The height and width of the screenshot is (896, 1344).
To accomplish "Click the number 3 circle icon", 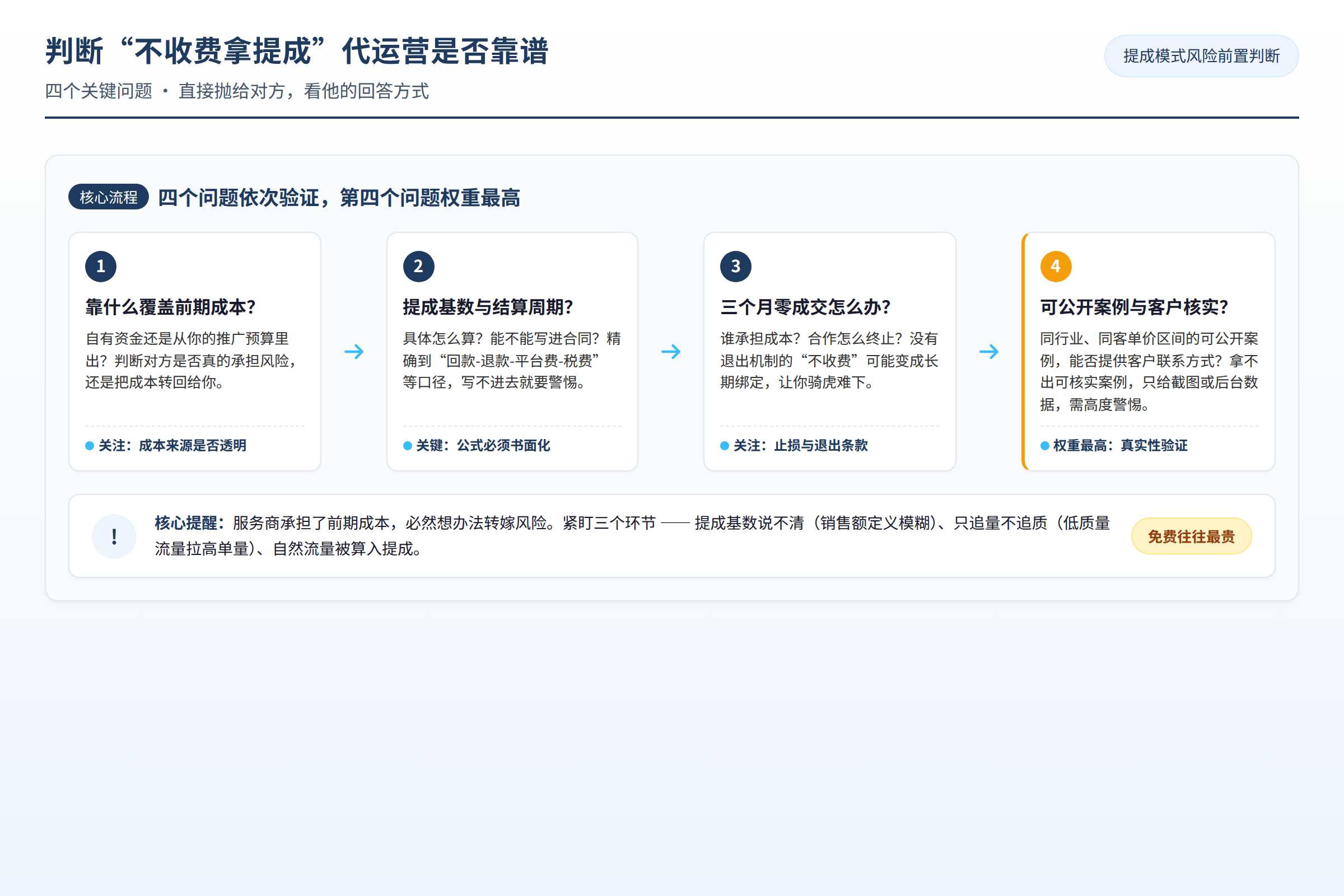I will (x=735, y=267).
